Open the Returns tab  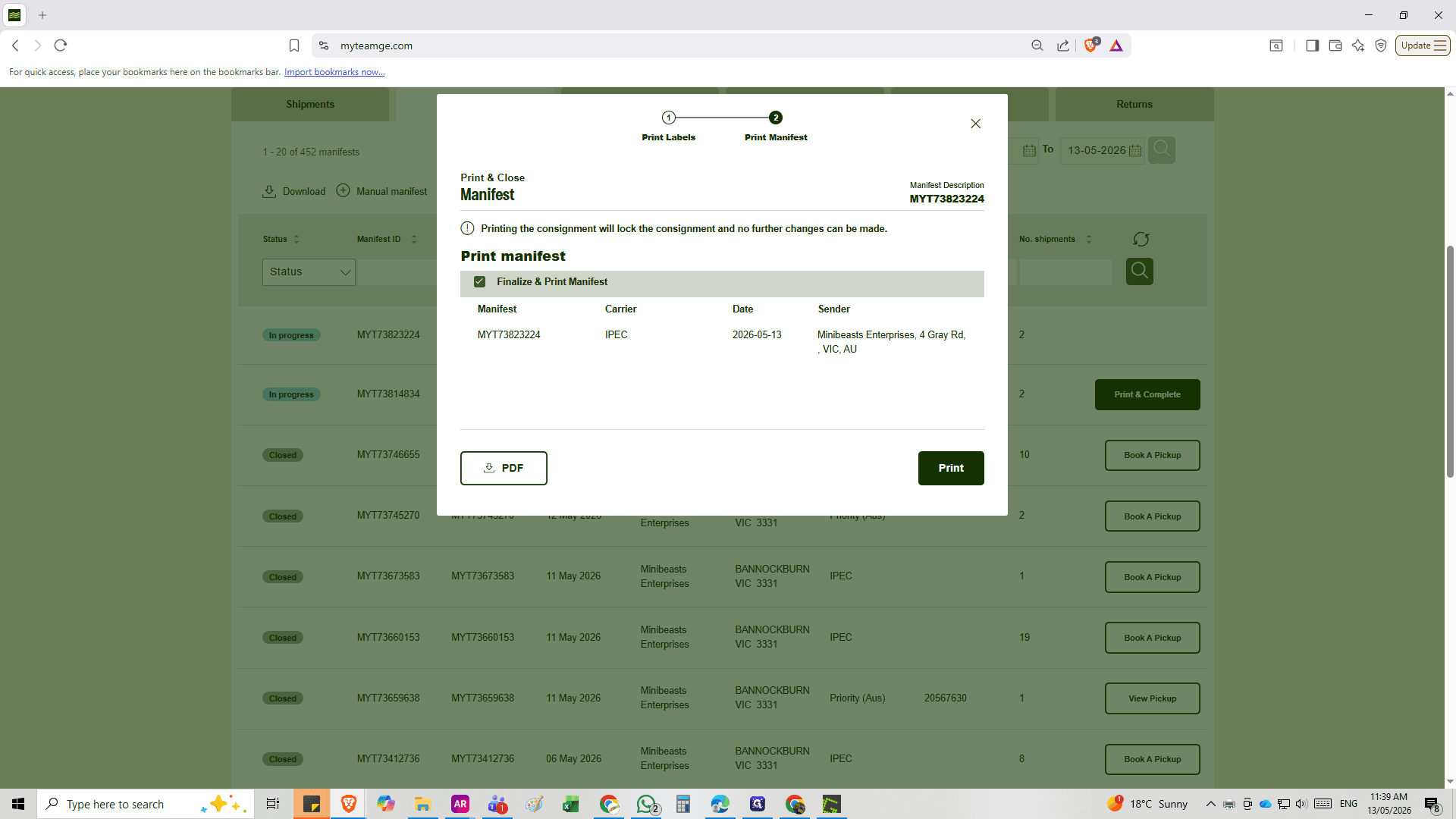pyautogui.click(x=1134, y=105)
